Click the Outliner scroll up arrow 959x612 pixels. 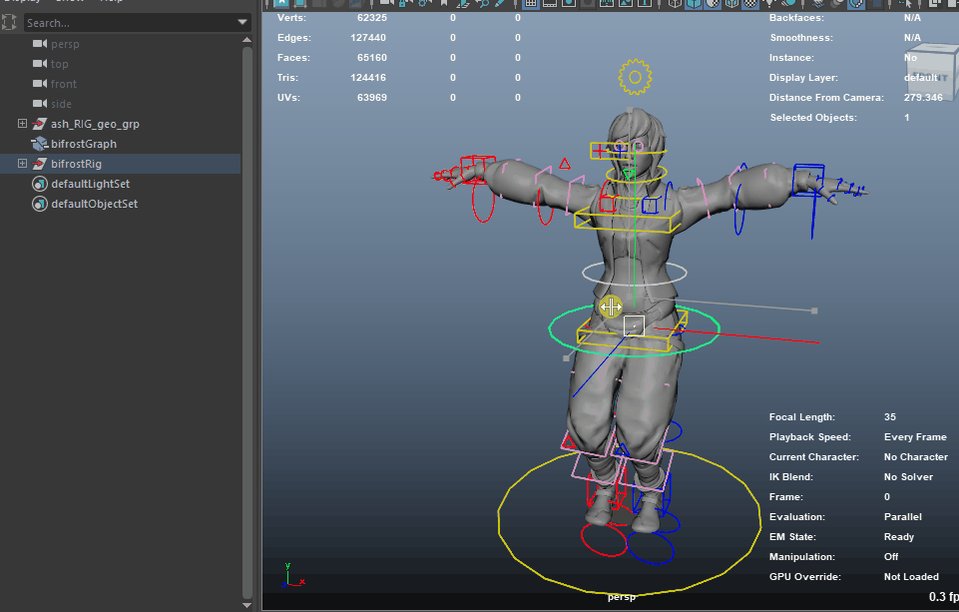click(x=247, y=40)
